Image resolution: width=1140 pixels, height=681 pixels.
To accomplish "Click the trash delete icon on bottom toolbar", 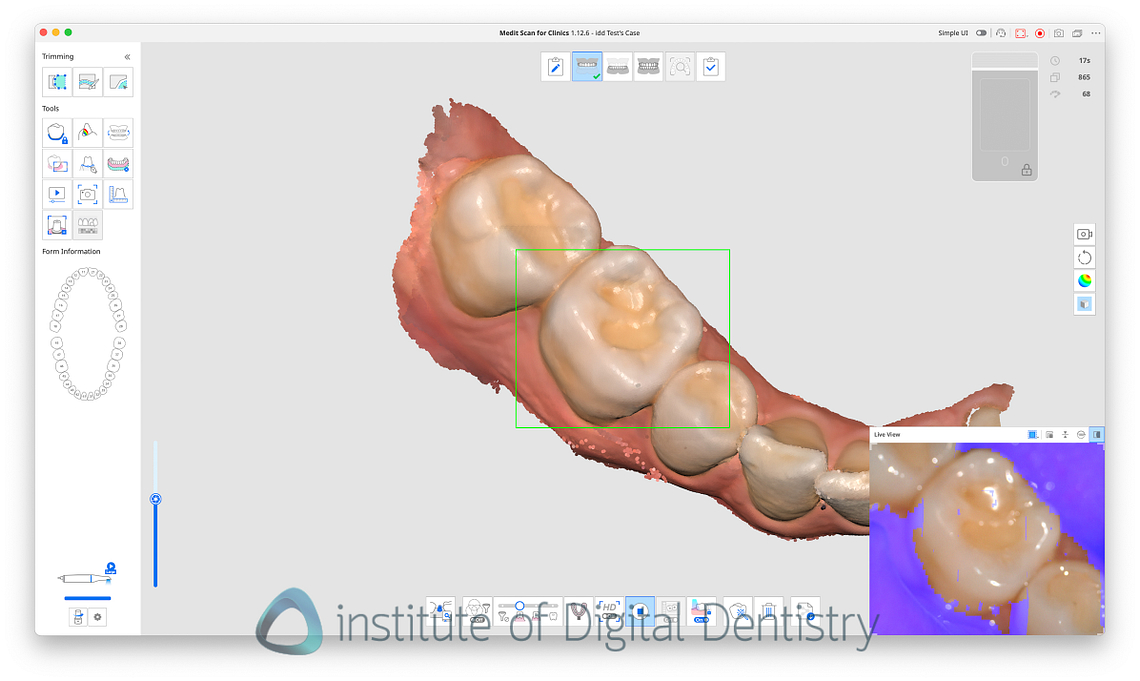I will point(768,611).
